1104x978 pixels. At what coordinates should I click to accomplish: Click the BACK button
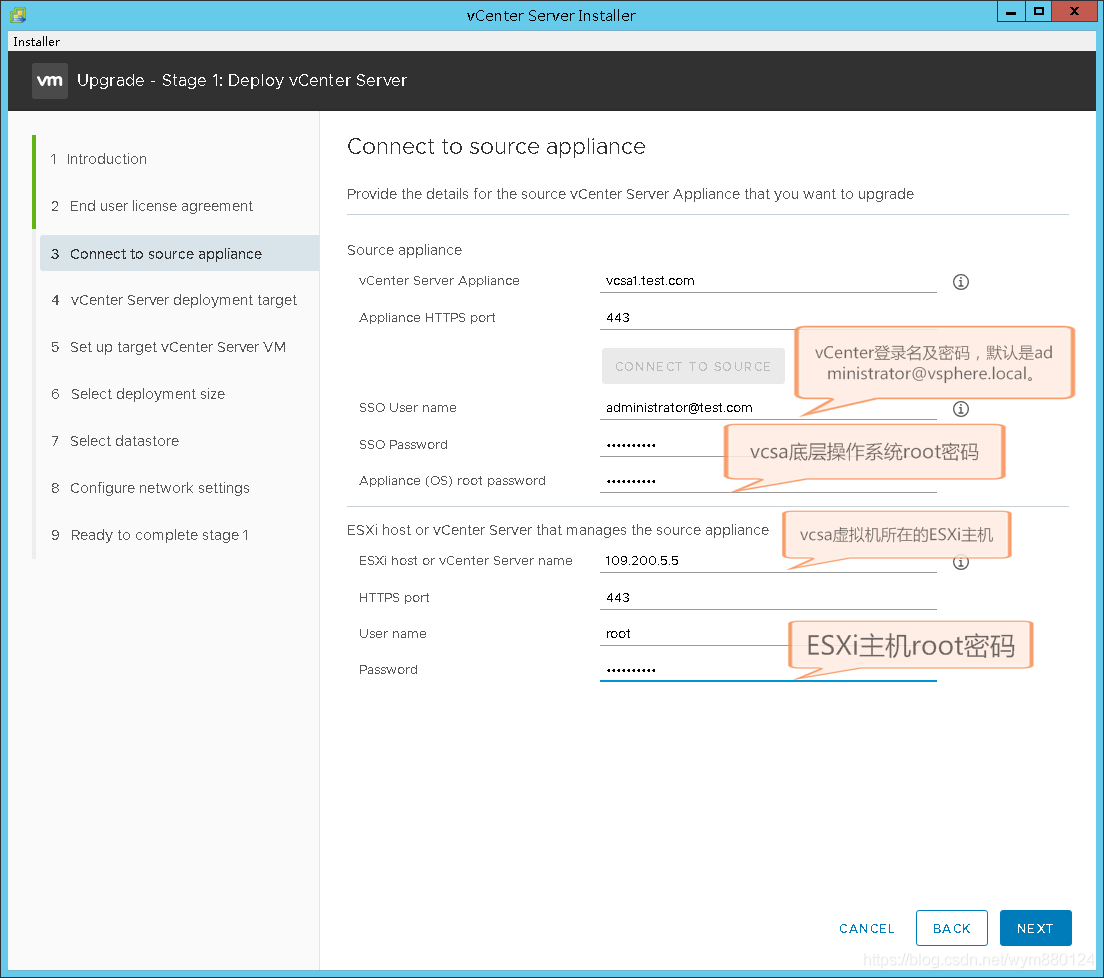(951, 928)
